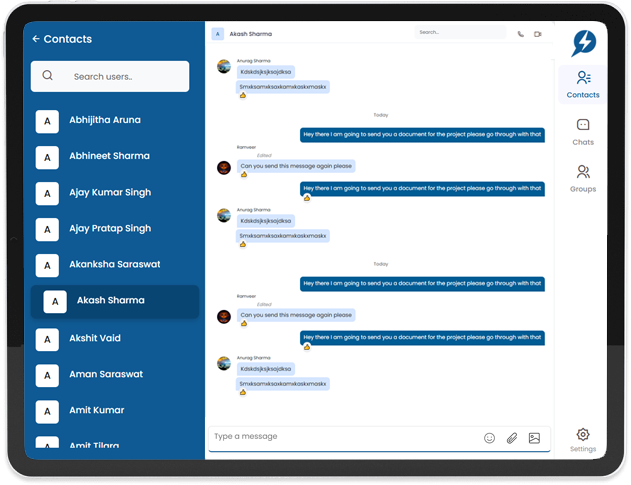Focus the Type a message field
This screenshot has height=485, width=631.
coord(340,437)
